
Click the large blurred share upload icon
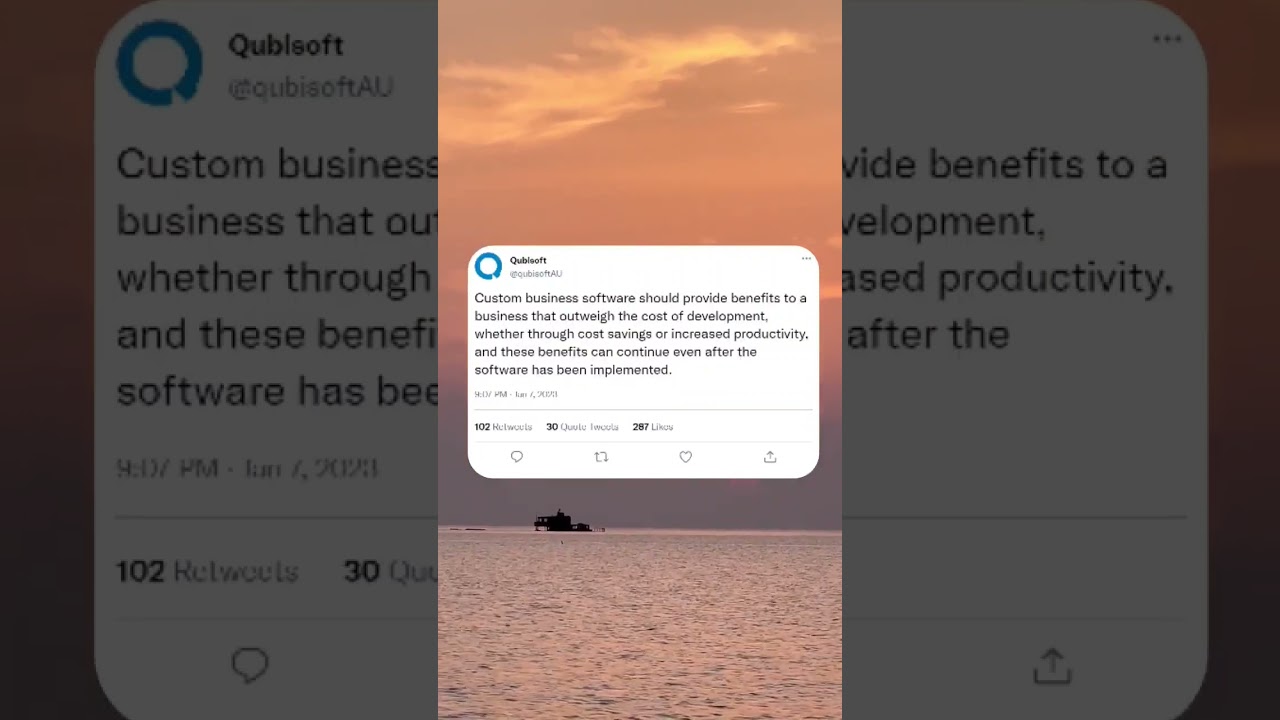(1052, 665)
